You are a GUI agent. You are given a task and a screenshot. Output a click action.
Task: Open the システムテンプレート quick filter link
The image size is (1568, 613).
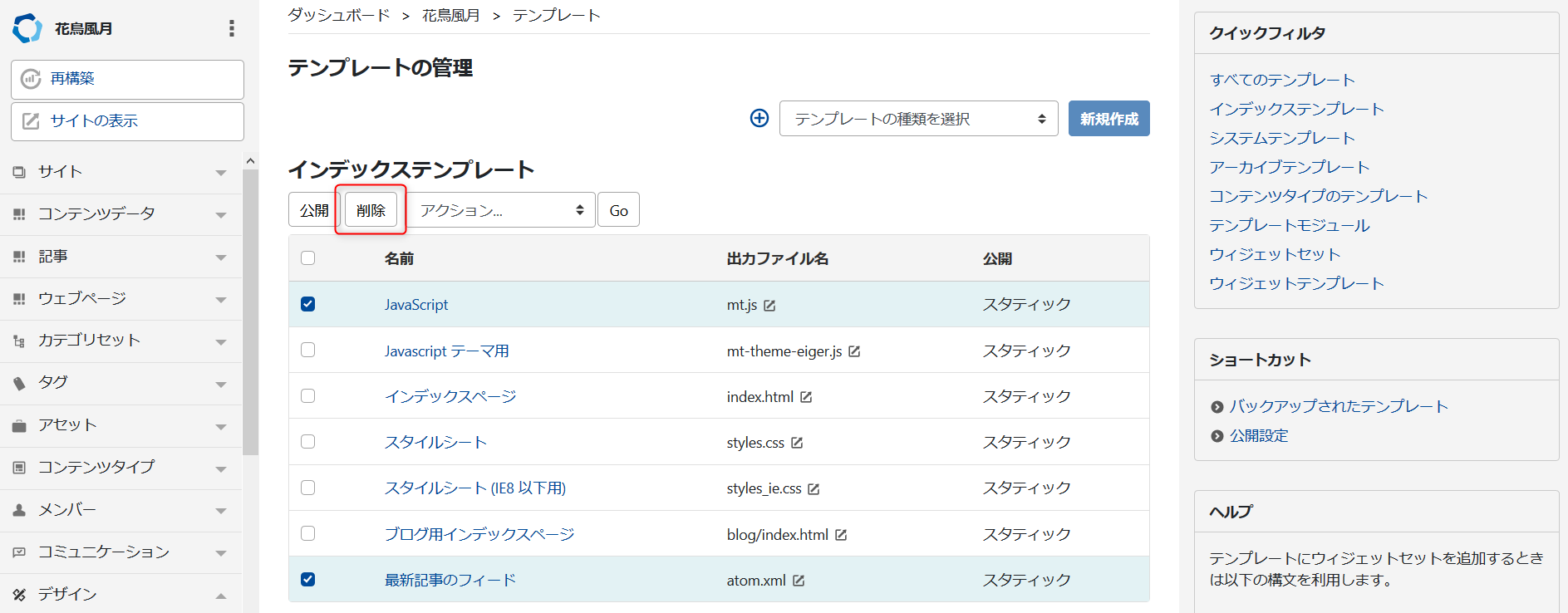(x=1282, y=138)
